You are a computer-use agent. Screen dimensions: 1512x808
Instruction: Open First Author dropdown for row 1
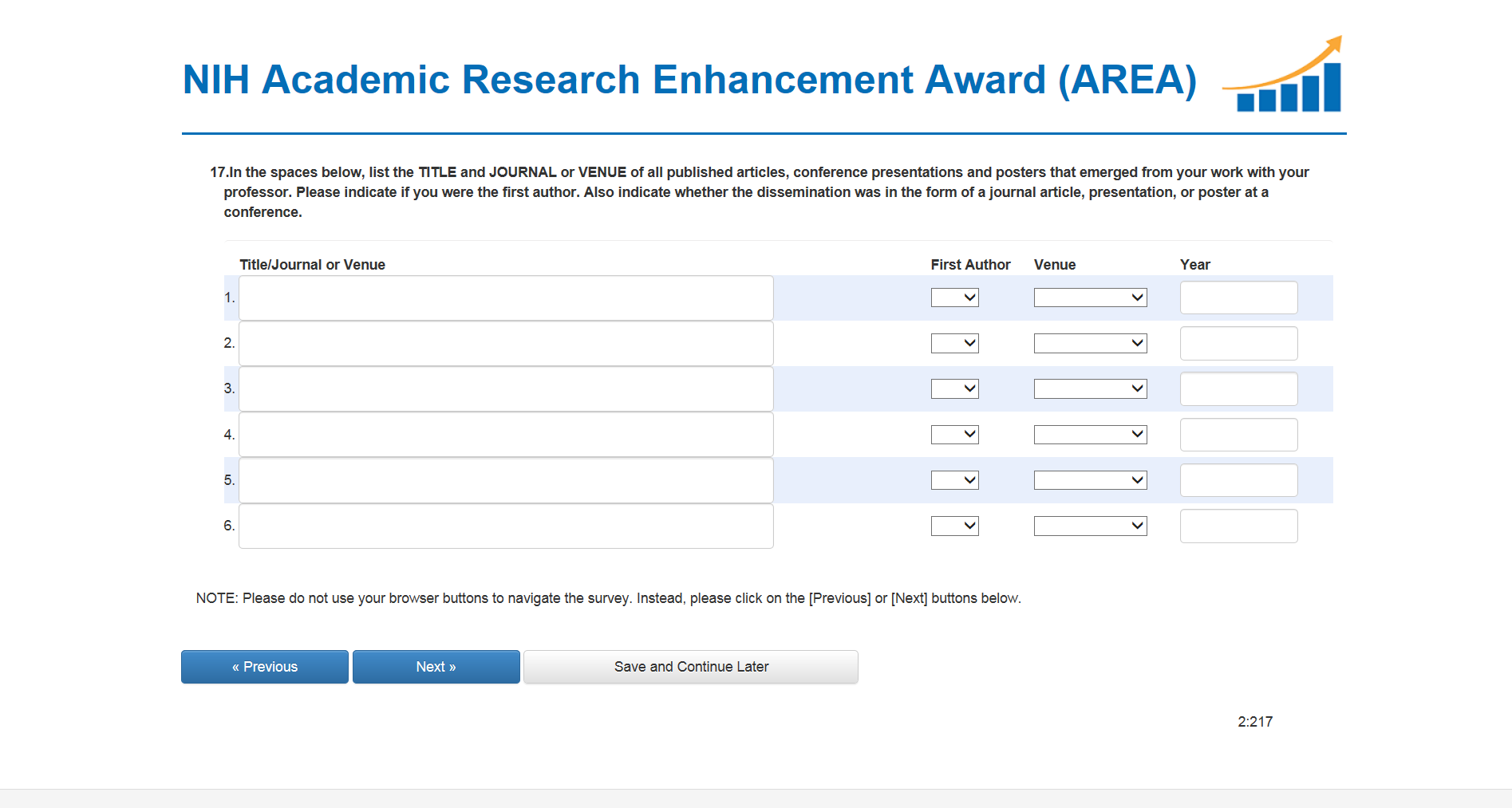[x=954, y=298]
